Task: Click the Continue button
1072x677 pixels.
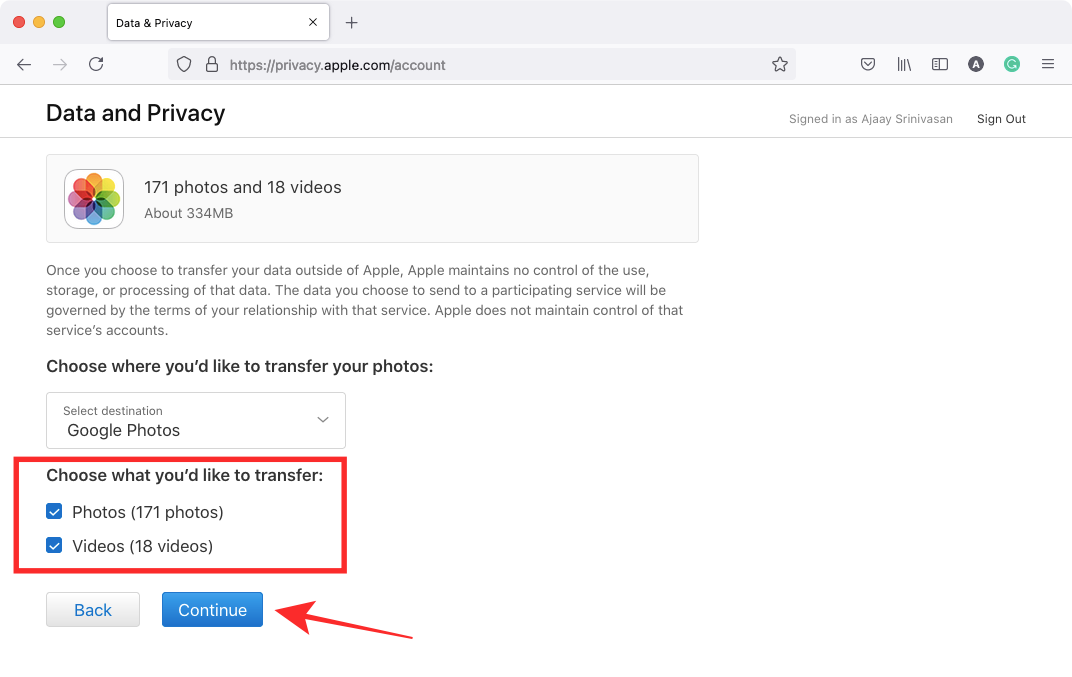Action: pyautogui.click(x=213, y=609)
